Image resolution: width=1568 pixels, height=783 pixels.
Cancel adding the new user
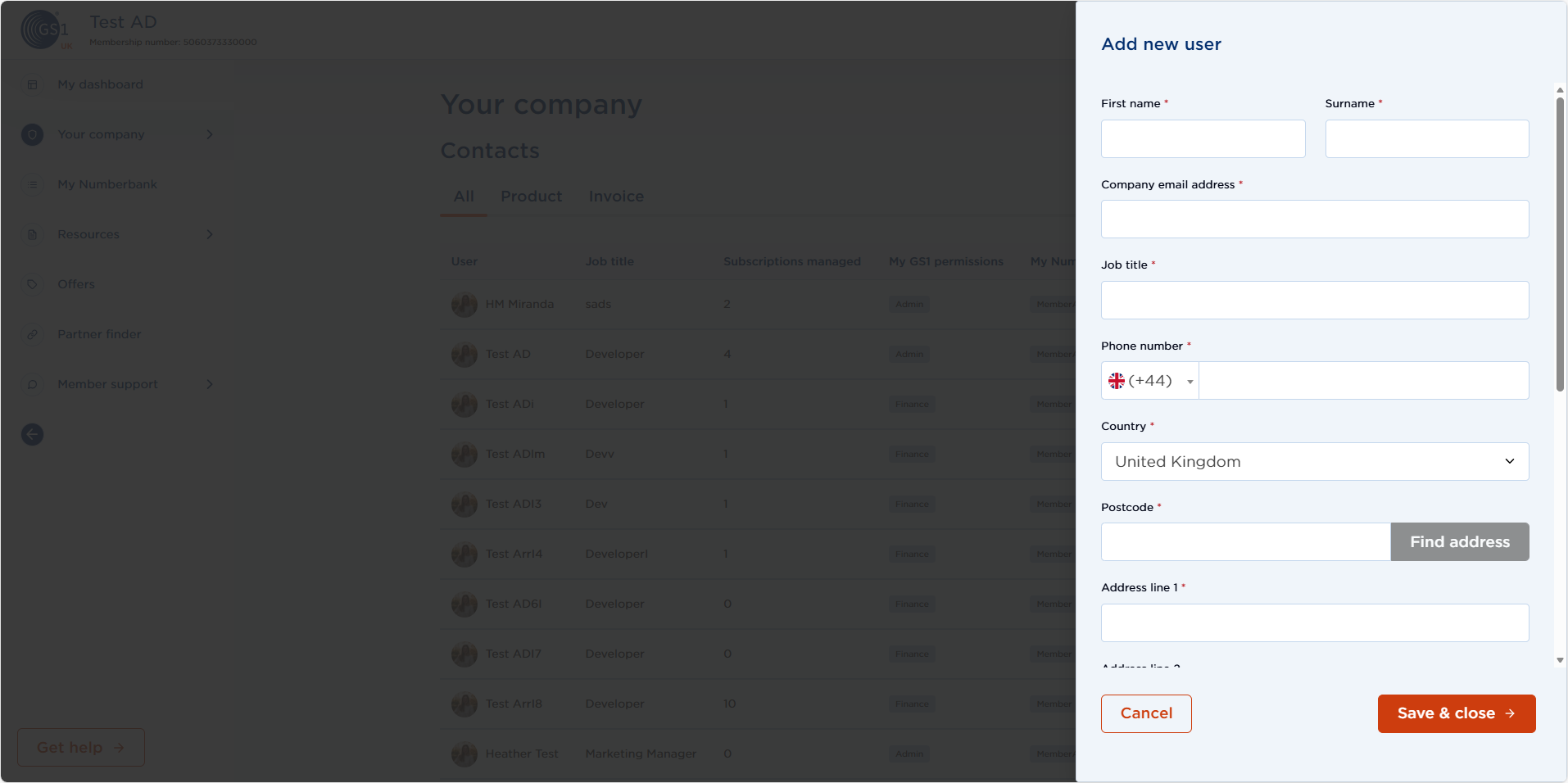(1145, 713)
